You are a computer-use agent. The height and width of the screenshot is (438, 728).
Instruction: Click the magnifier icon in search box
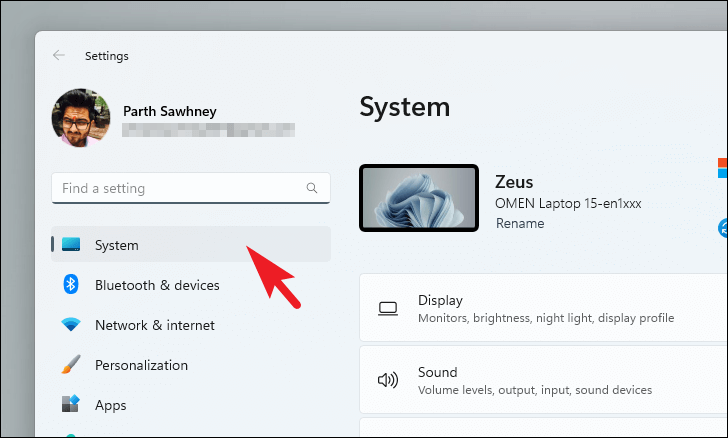click(x=312, y=188)
